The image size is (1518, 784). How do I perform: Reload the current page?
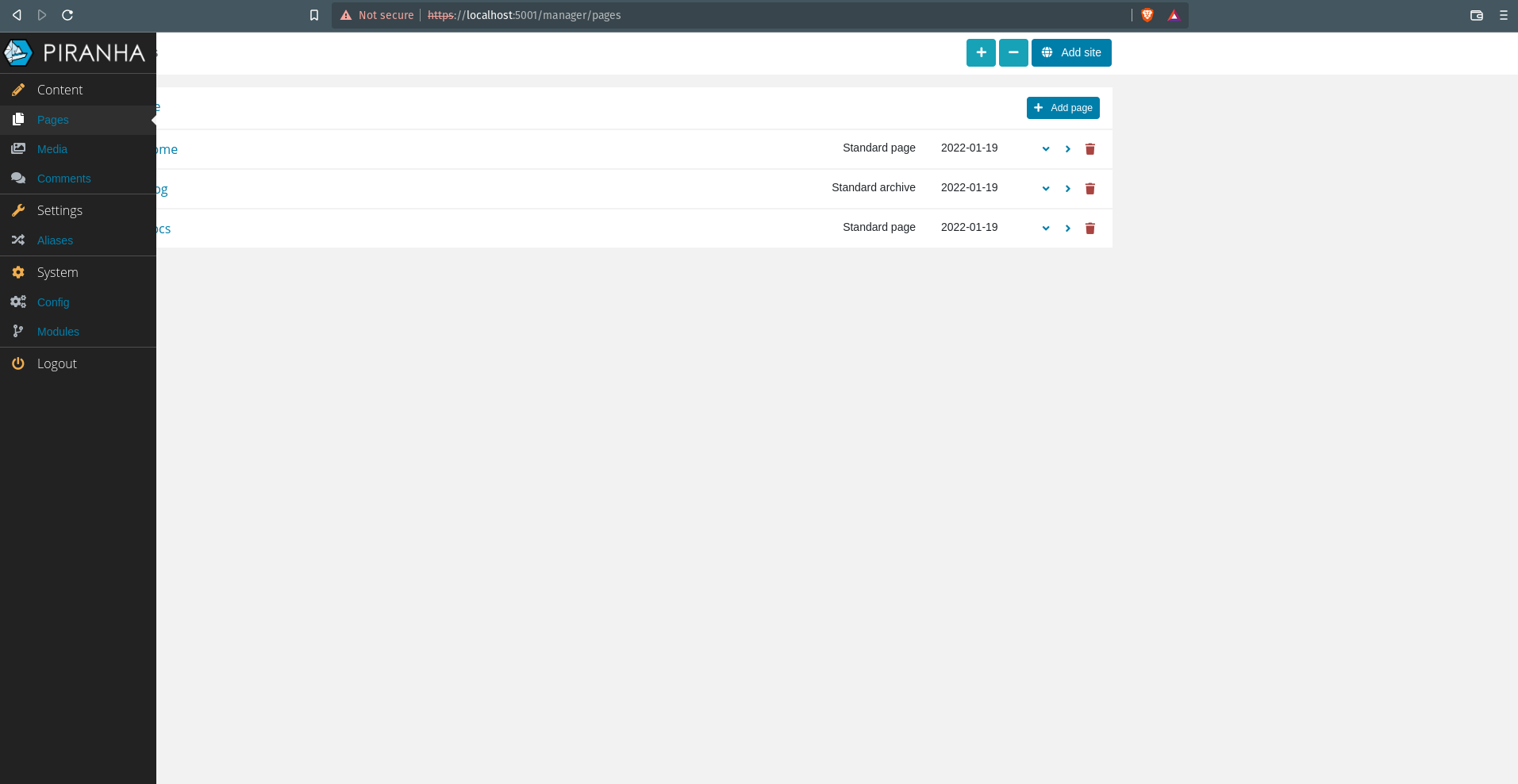click(x=68, y=15)
